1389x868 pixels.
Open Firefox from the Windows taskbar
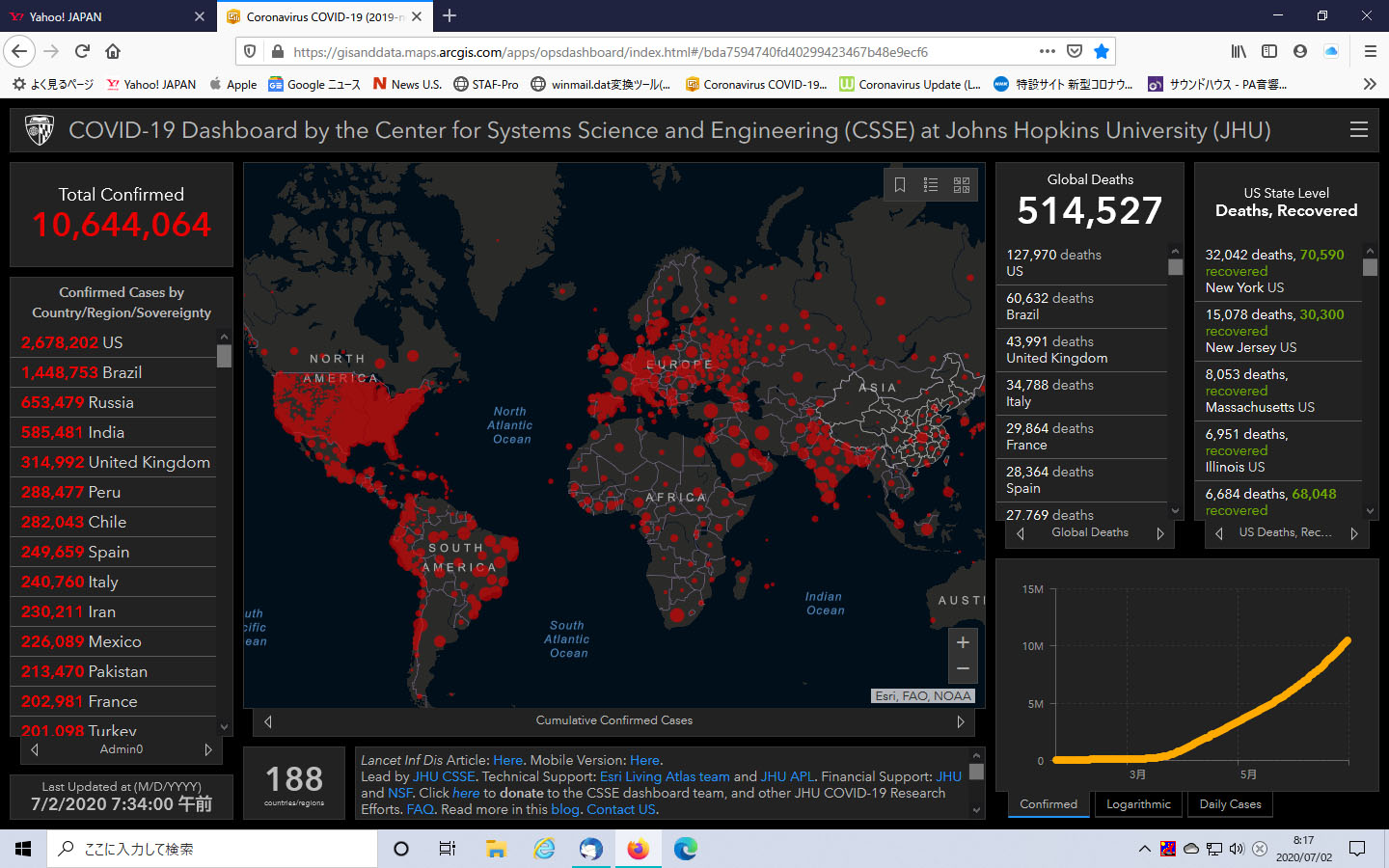638,849
